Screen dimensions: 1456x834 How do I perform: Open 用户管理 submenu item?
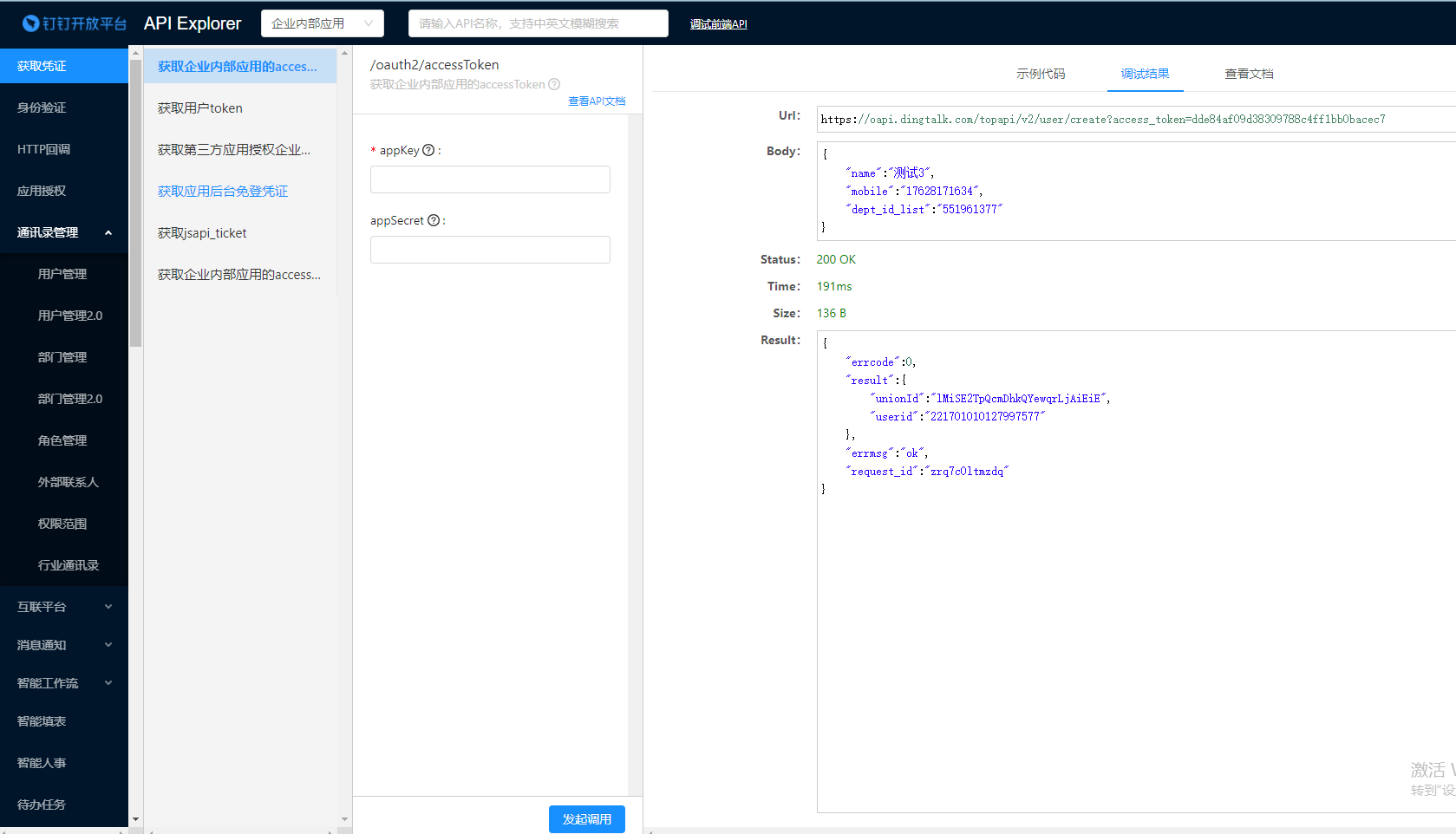(x=64, y=274)
